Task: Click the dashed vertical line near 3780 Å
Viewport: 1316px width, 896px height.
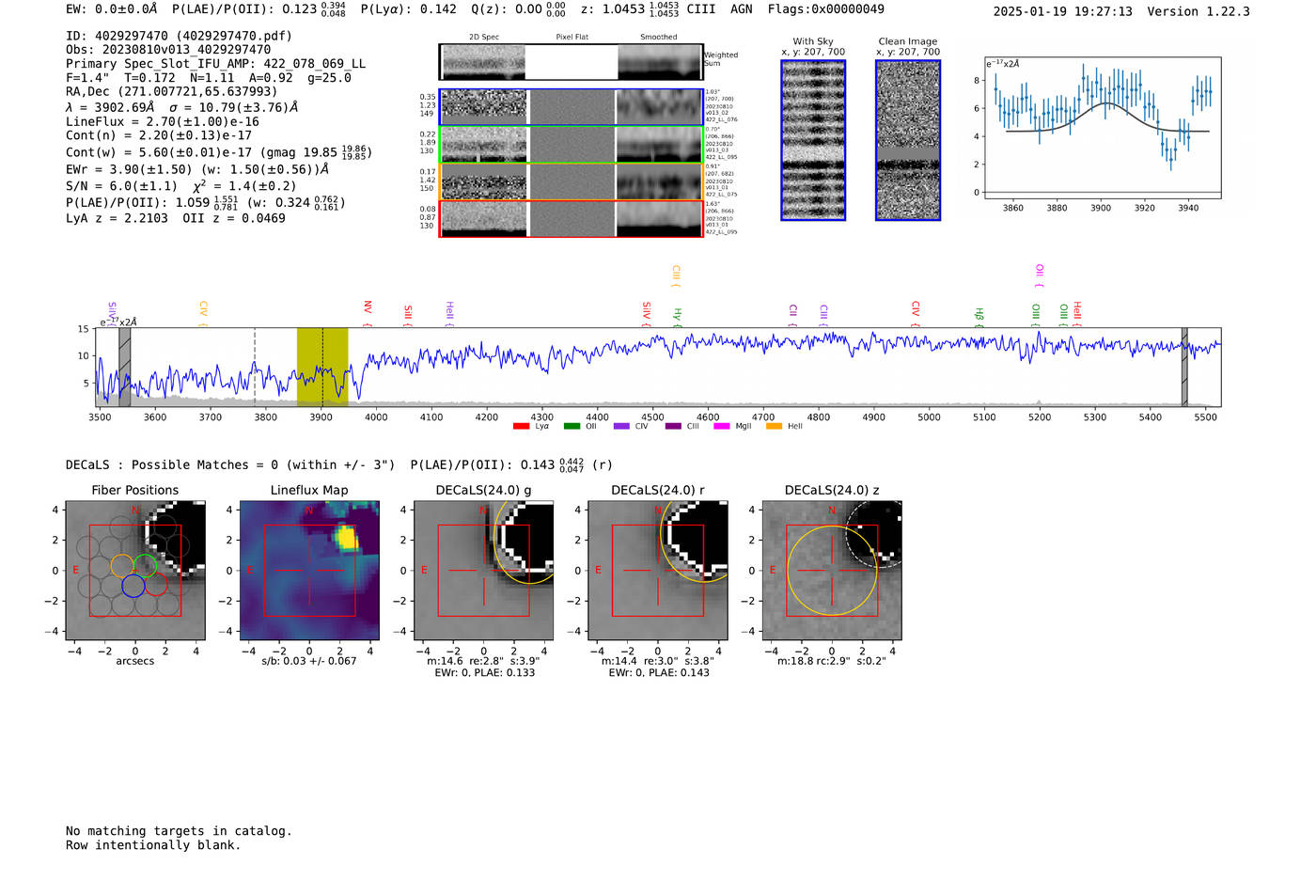Action: [255, 367]
